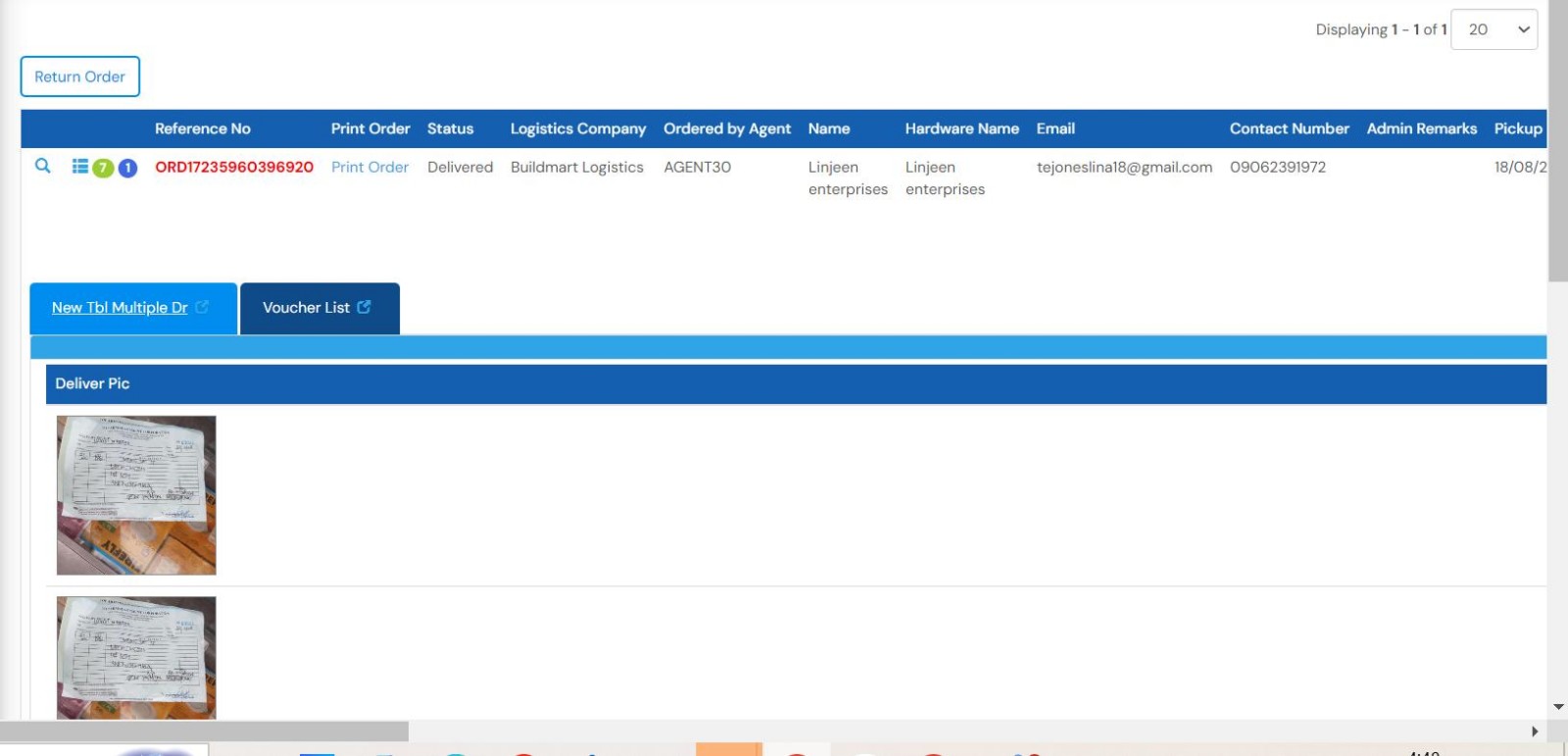This screenshot has width=1568, height=756.
Task: Click right arrow of horizontal scrollbar
Action: click(1535, 731)
